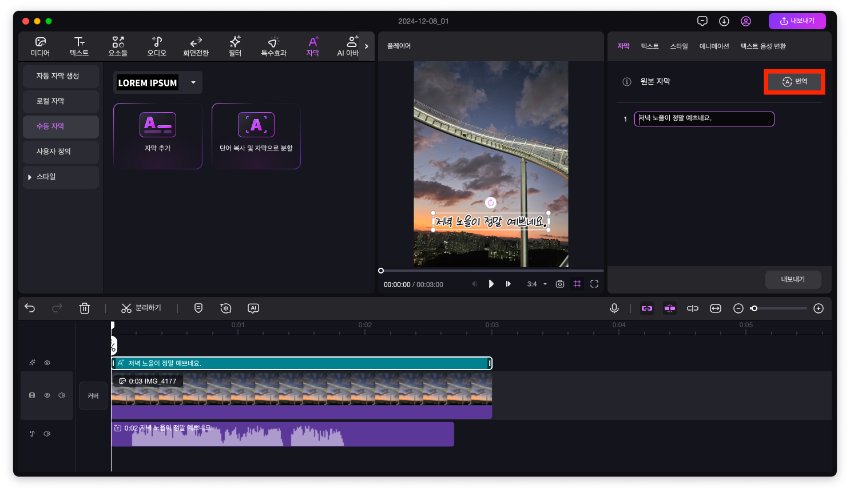The image size is (850, 492).
Task: Toggle the preview grid guide
Action: (x=577, y=284)
